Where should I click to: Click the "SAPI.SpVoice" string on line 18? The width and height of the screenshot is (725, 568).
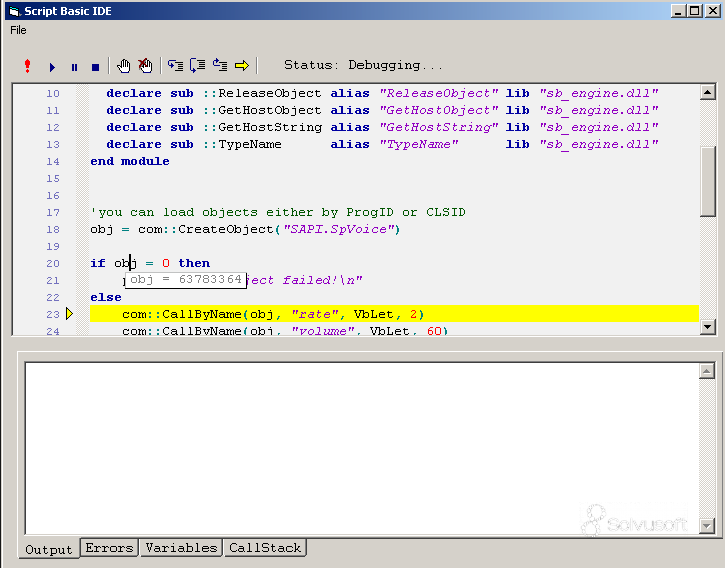(338, 229)
